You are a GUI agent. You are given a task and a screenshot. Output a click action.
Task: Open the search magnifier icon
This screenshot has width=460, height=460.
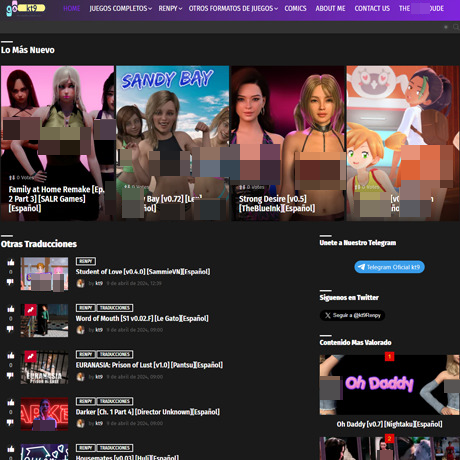tap(456, 27)
